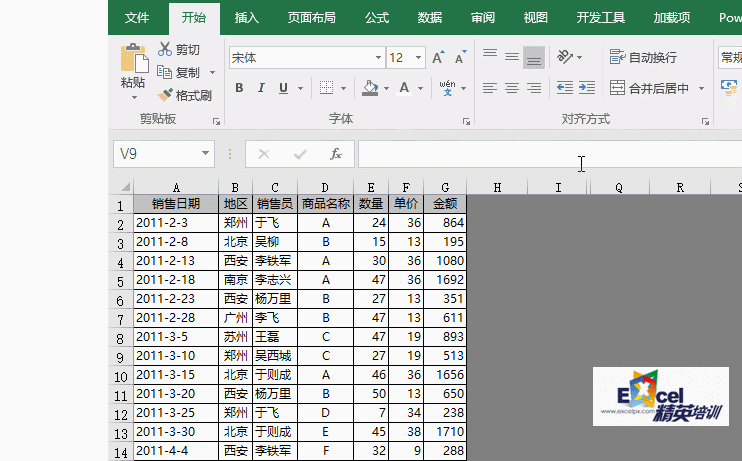
Task: Click the decrease indent icon
Action: tap(565, 88)
